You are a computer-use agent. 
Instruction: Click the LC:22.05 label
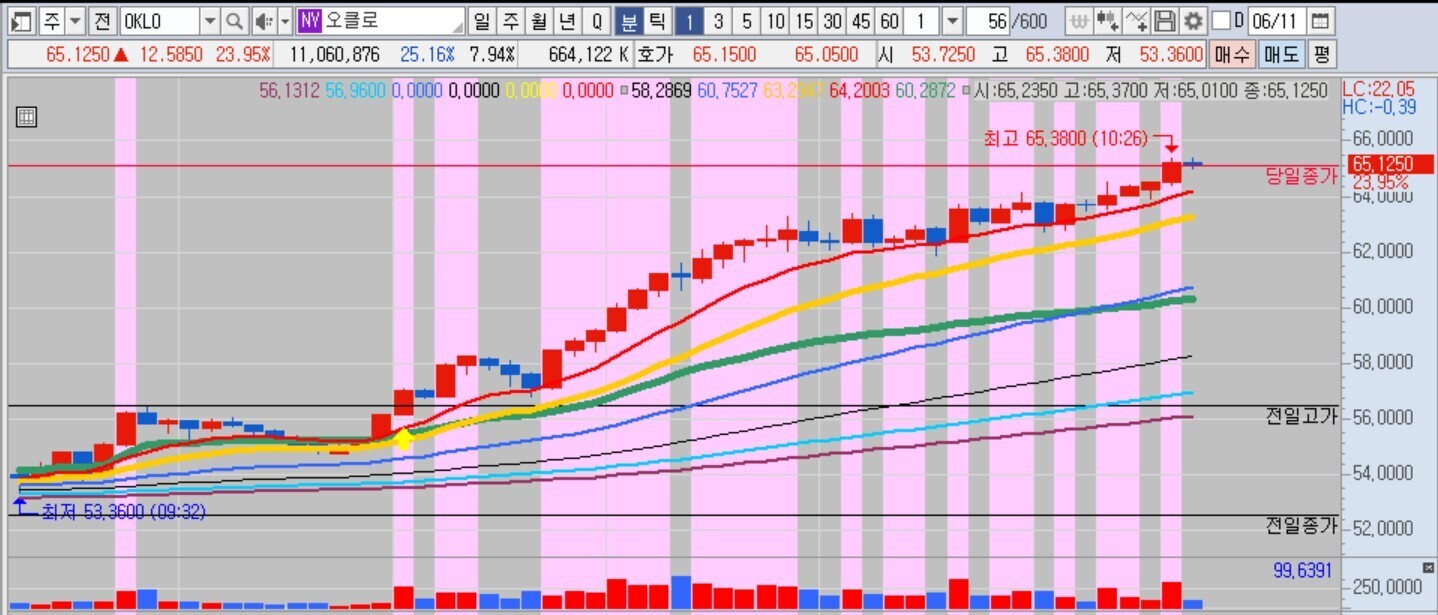pyautogui.click(x=1378, y=88)
